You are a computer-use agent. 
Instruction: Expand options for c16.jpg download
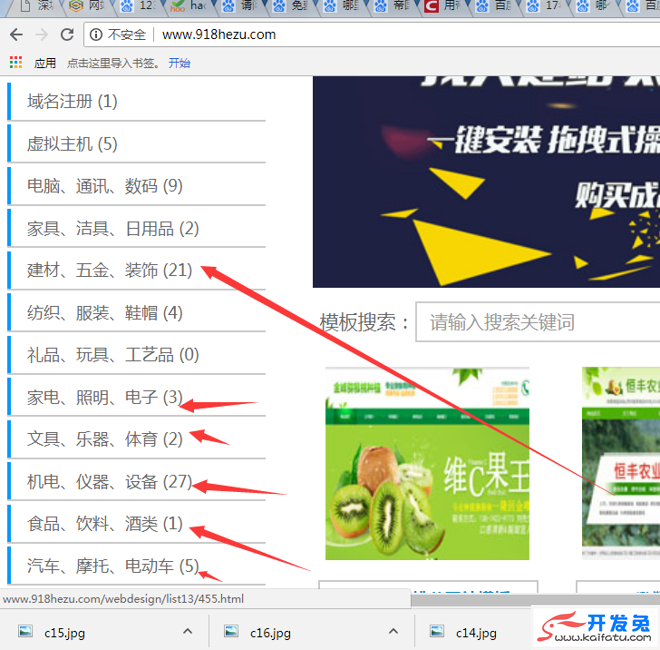point(392,632)
